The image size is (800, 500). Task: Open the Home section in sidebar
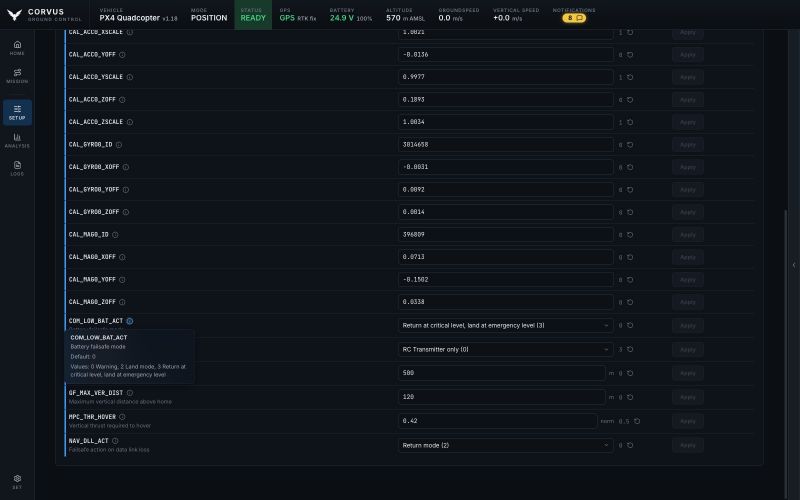pos(17,48)
